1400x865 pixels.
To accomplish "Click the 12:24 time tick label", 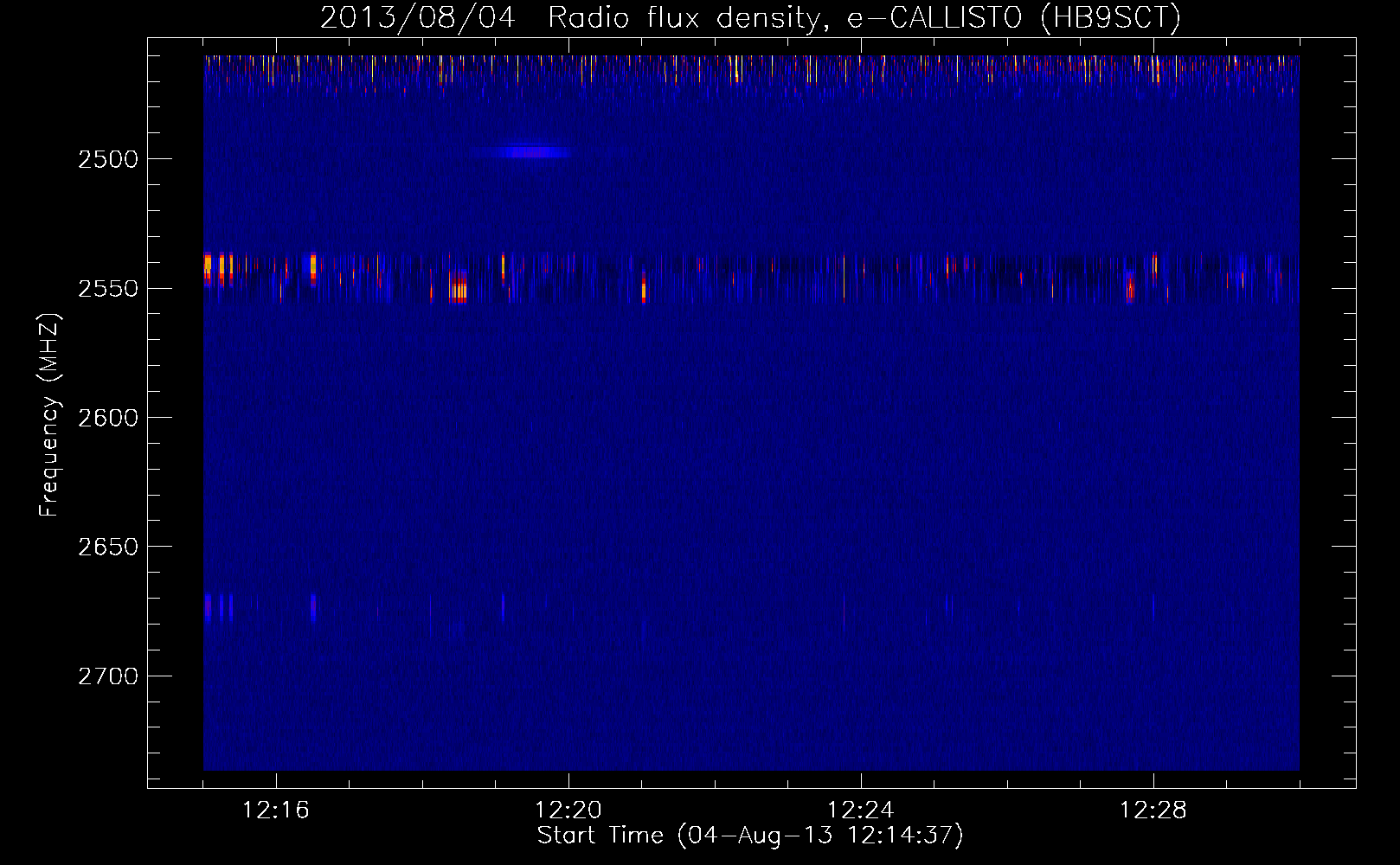I will 861,811.
